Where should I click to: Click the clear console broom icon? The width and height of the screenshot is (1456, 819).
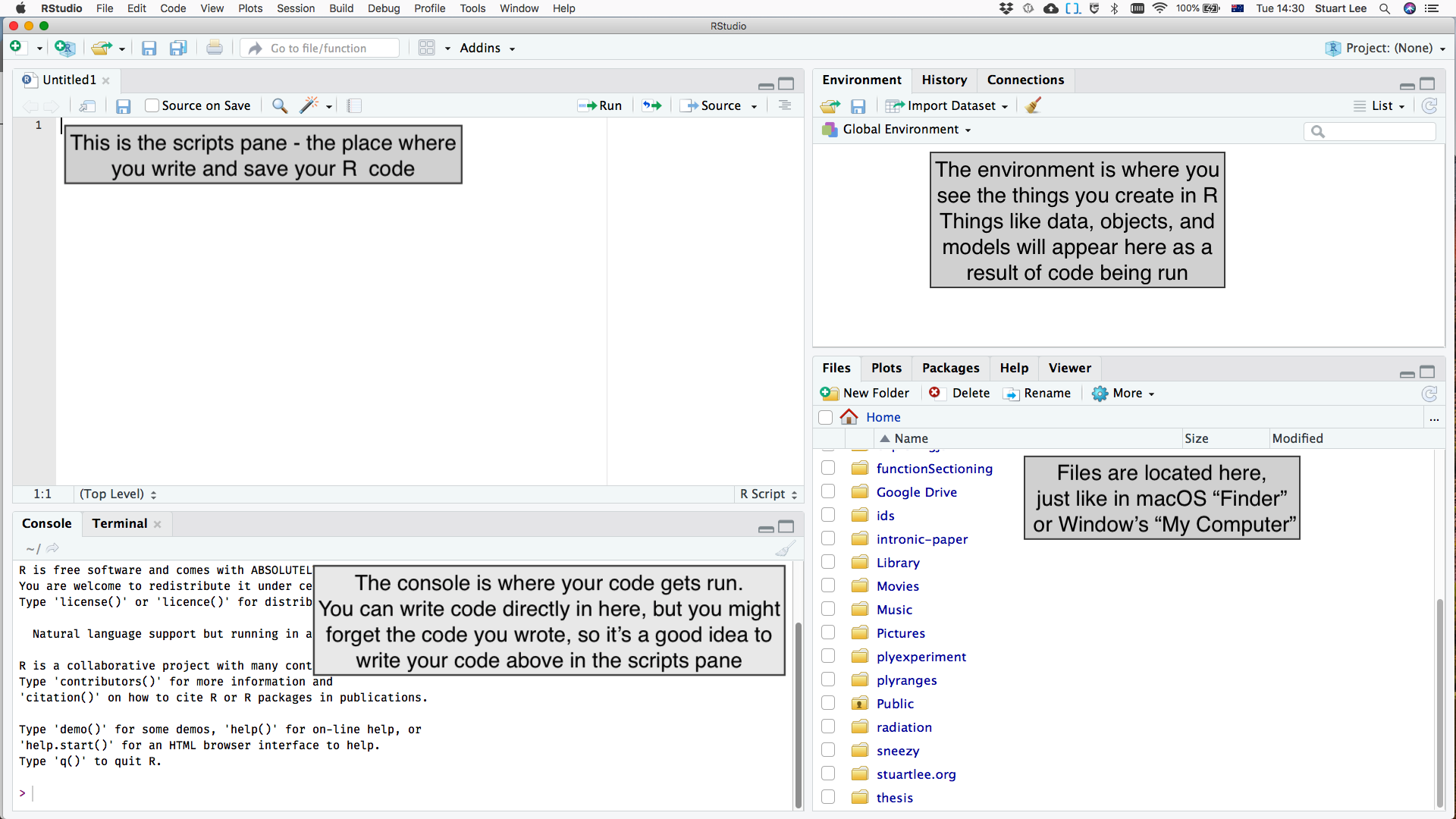pos(786,548)
